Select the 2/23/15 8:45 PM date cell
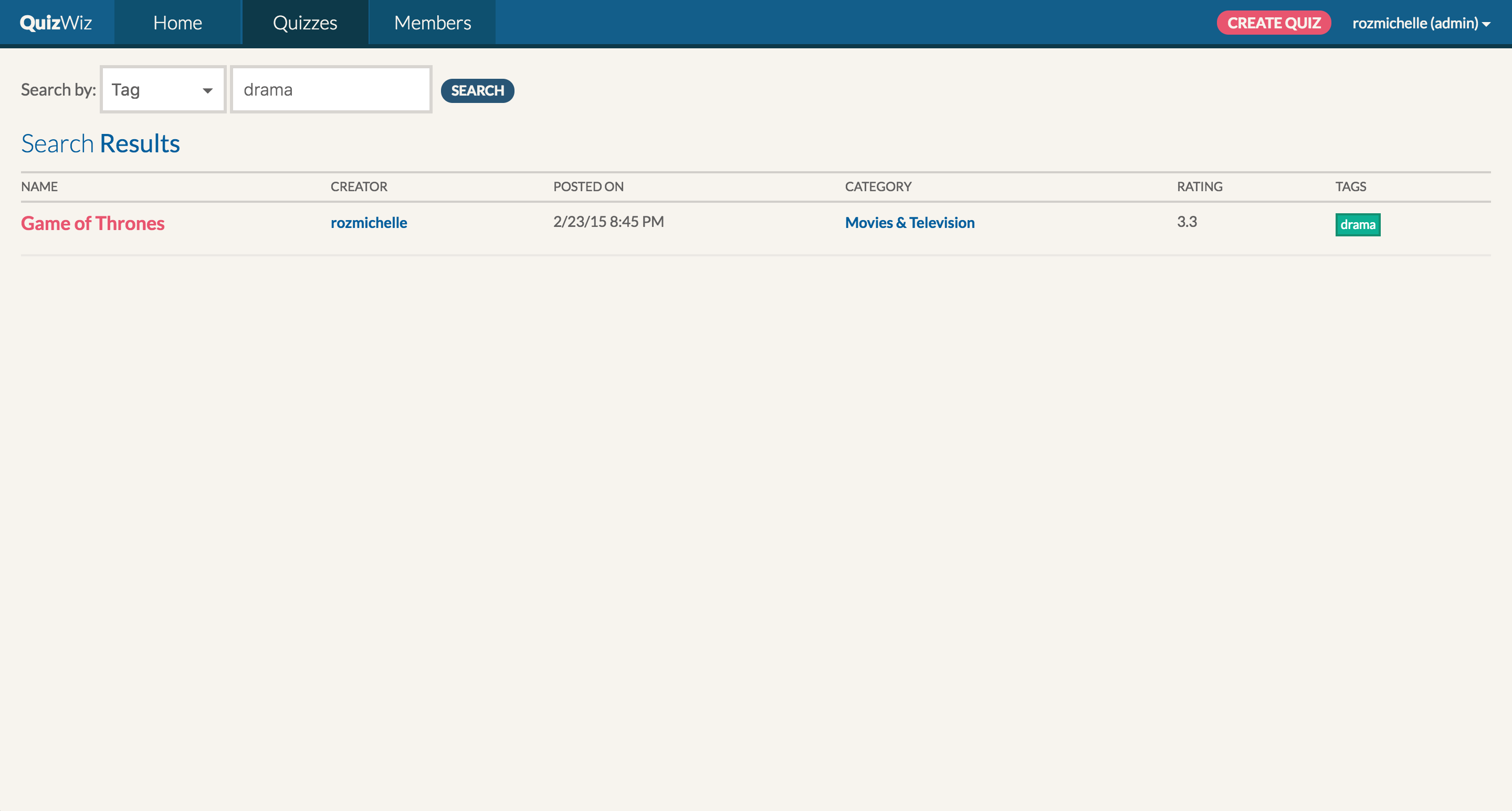The width and height of the screenshot is (1512, 811). 608,221
